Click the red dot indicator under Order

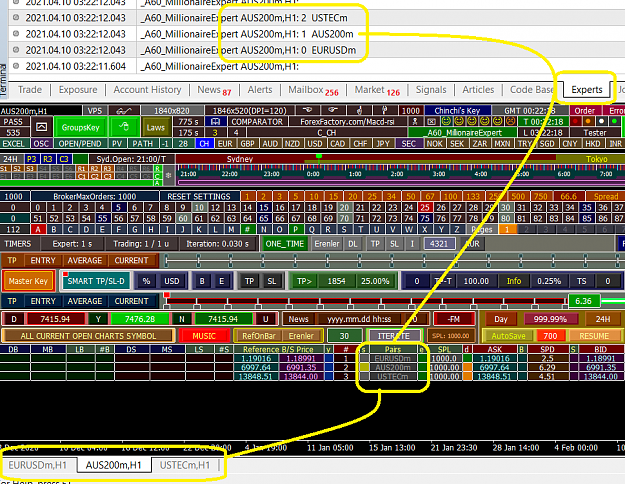pyautogui.click(x=575, y=121)
